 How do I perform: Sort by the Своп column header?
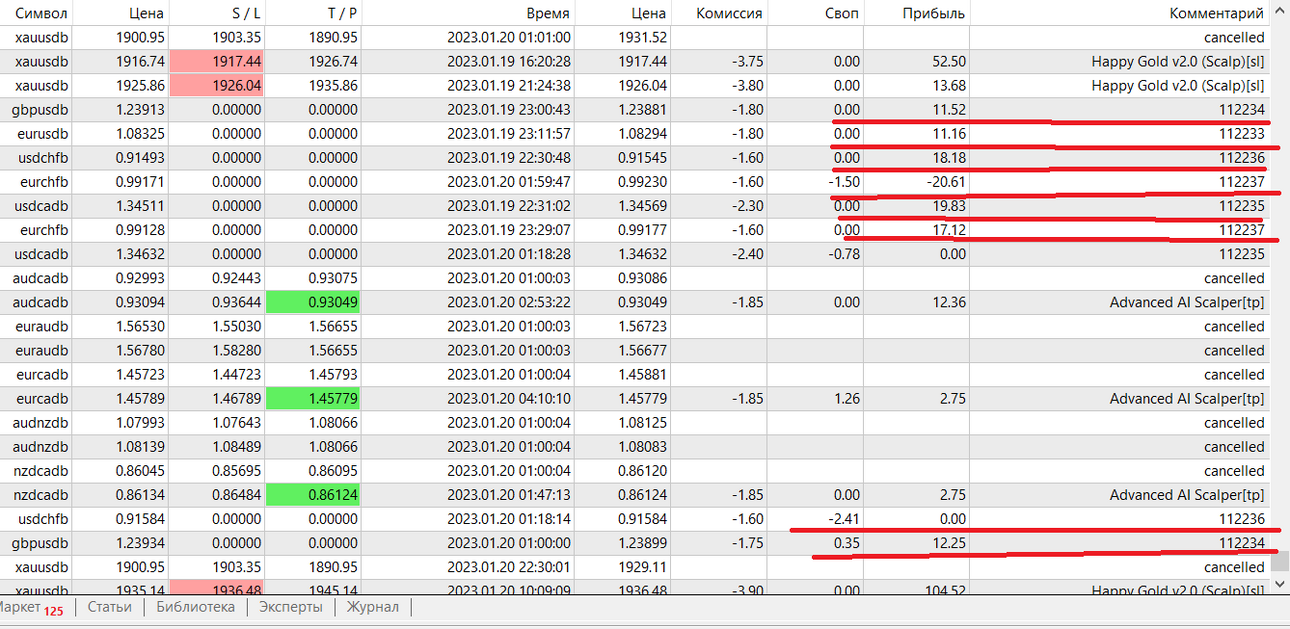(843, 13)
